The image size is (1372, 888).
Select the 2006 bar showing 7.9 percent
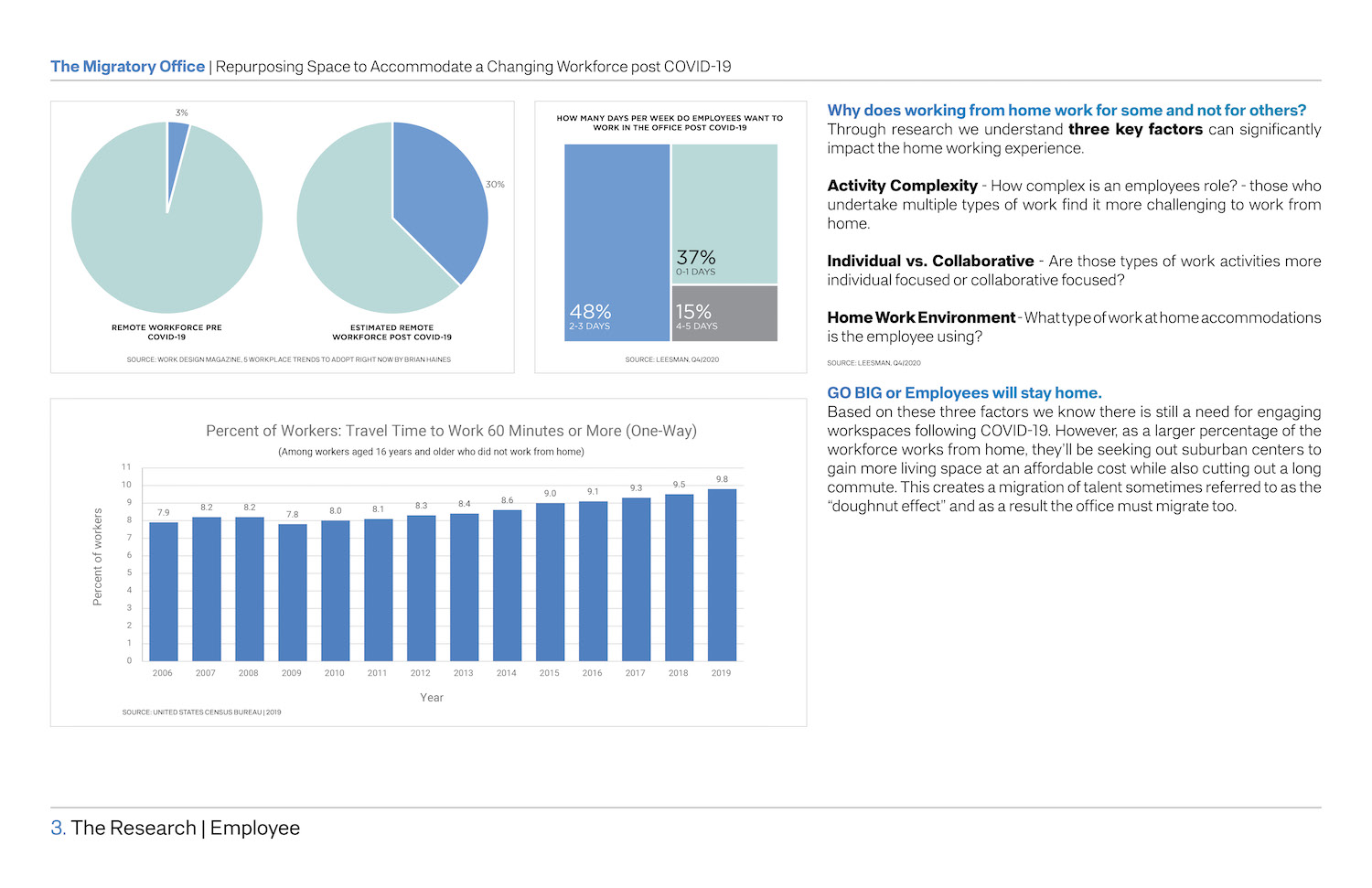tap(163, 591)
